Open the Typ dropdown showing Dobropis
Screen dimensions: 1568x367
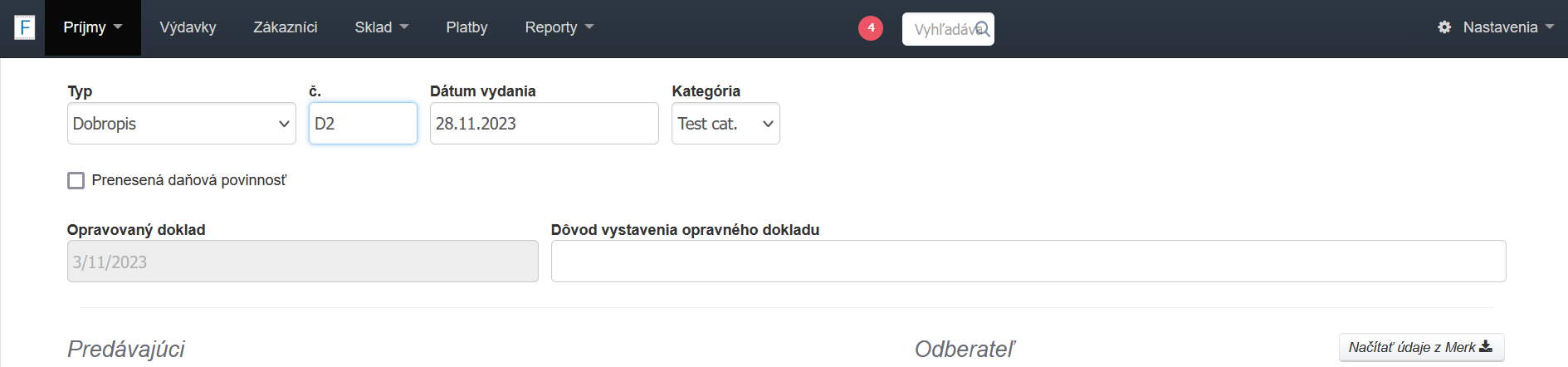click(181, 124)
